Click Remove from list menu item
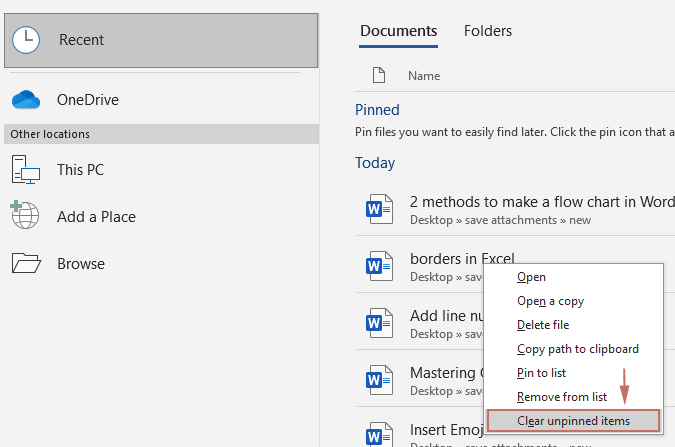This screenshot has height=447, width=675. pos(560,397)
